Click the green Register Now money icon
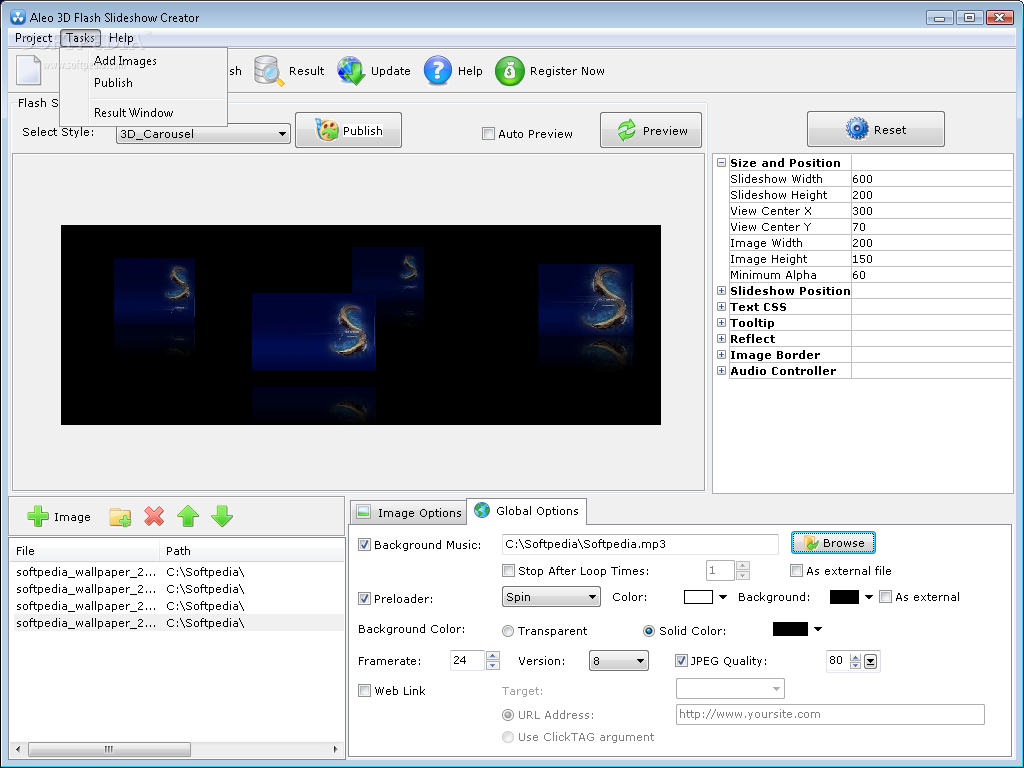 (x=509, y=71)
